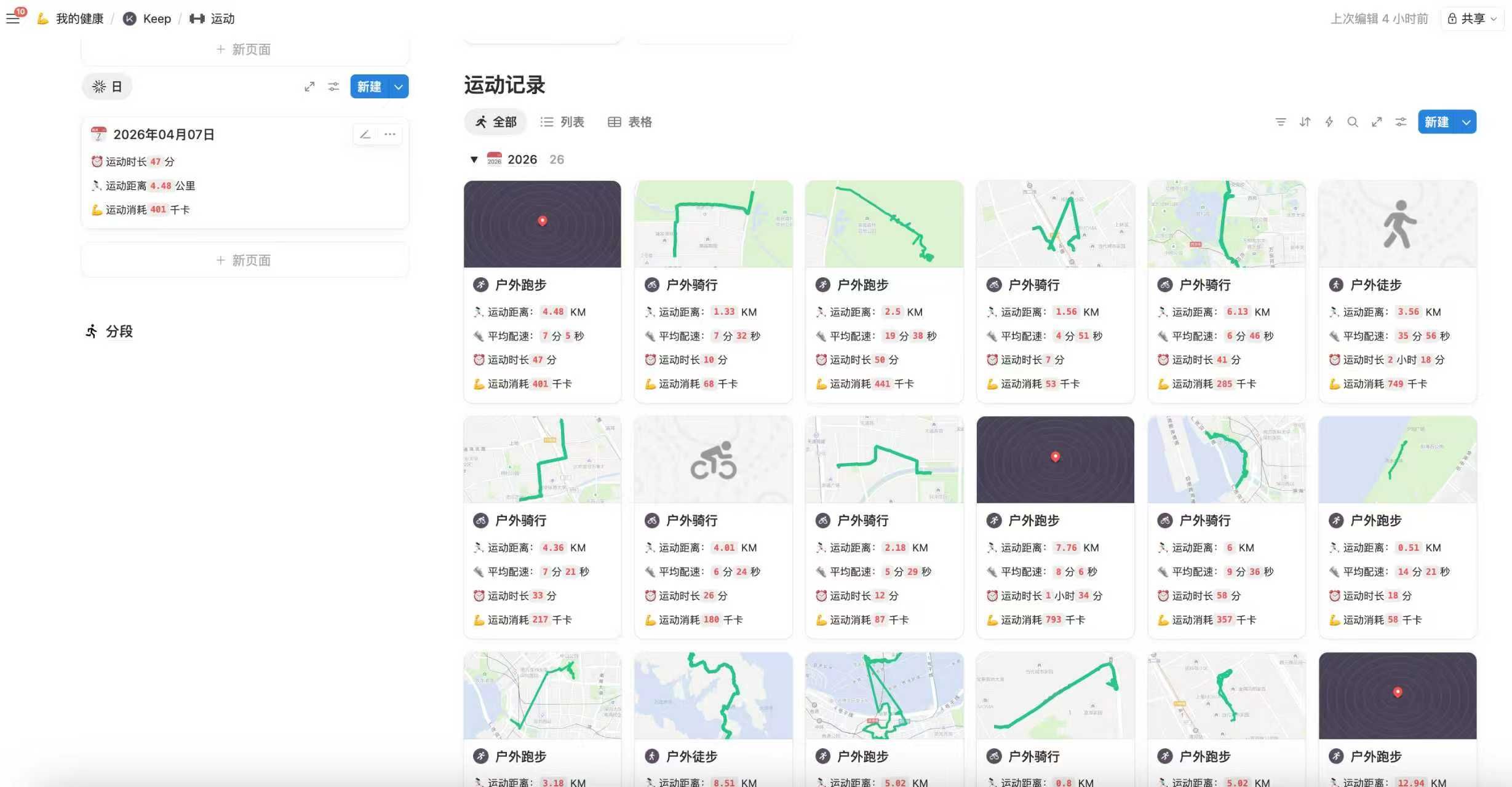
Task: Expand the left 日 view to full page
Action: (x=309, y=87)
